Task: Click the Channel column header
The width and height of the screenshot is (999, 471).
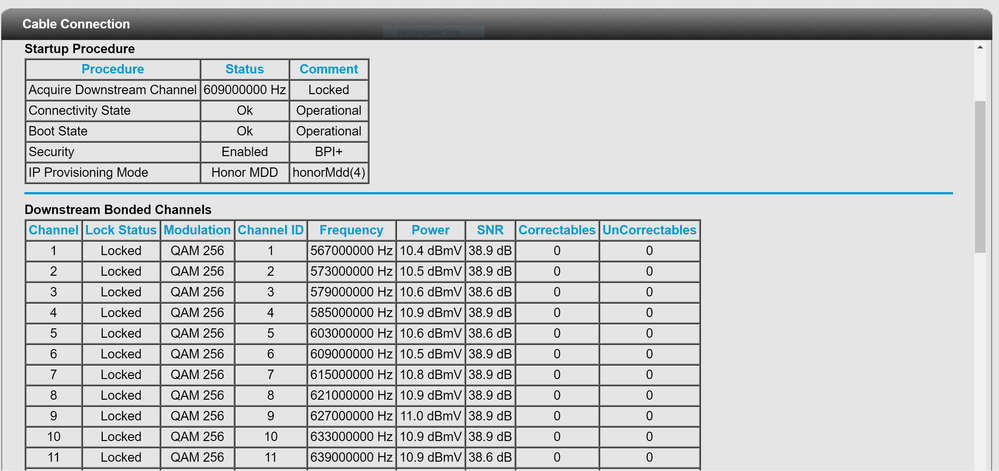Action: (54, 230)
